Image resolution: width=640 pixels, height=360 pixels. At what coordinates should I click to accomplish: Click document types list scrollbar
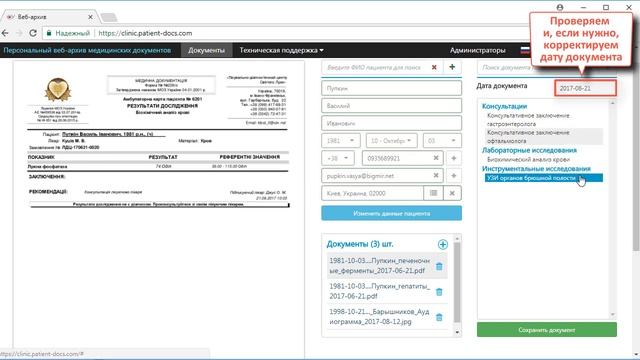612,209
